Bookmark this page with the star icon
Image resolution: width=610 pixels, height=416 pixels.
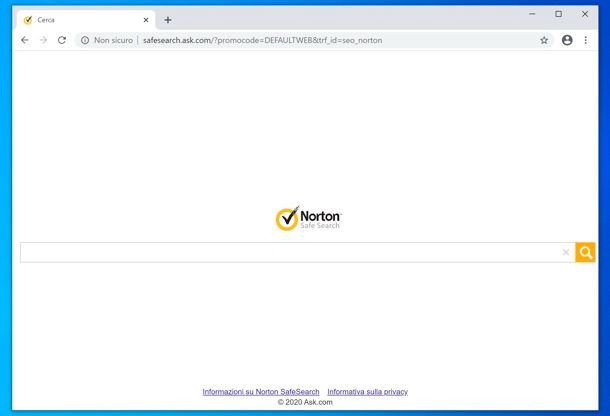[x=544, y=40]
